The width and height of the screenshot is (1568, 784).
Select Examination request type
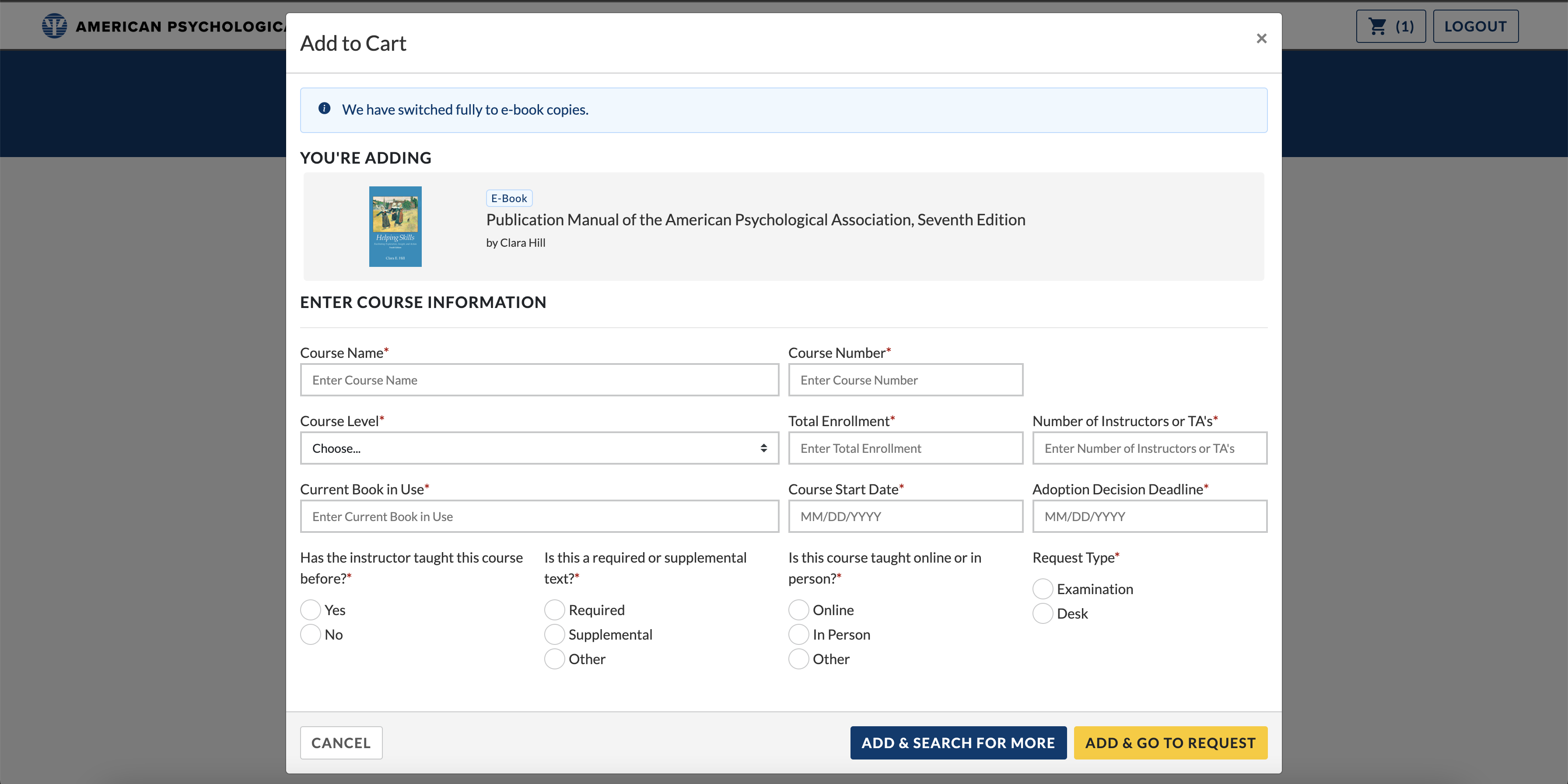click(1043, 589)
